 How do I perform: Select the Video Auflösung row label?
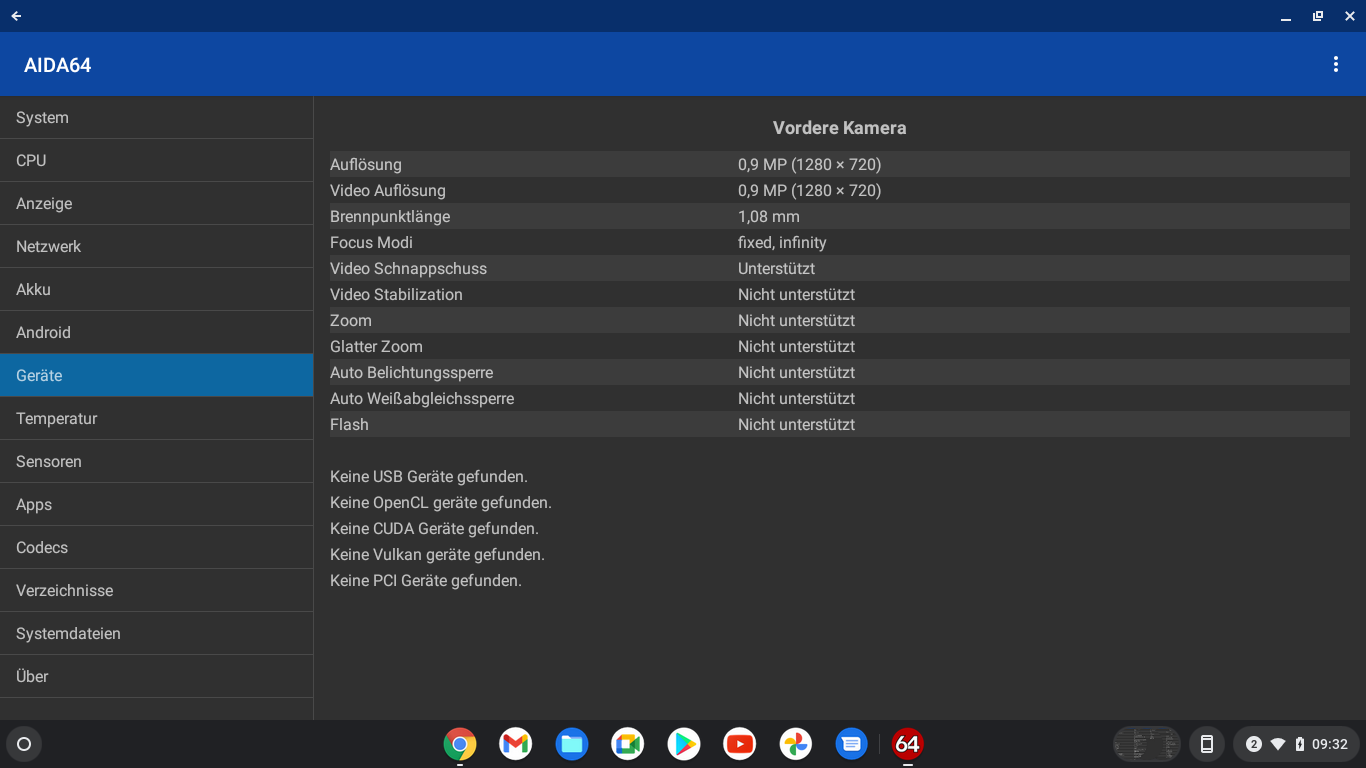(x=388, y=190)
